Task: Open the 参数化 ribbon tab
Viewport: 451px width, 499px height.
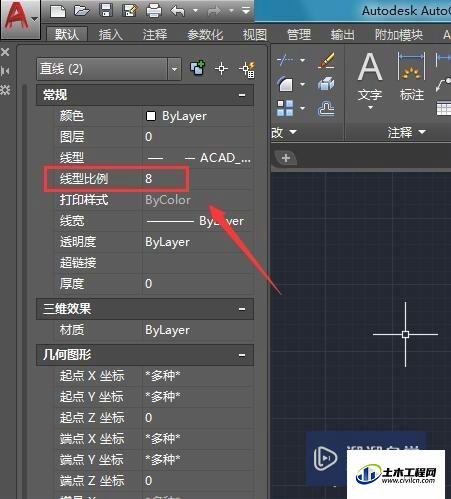Action: coord(205,34)
